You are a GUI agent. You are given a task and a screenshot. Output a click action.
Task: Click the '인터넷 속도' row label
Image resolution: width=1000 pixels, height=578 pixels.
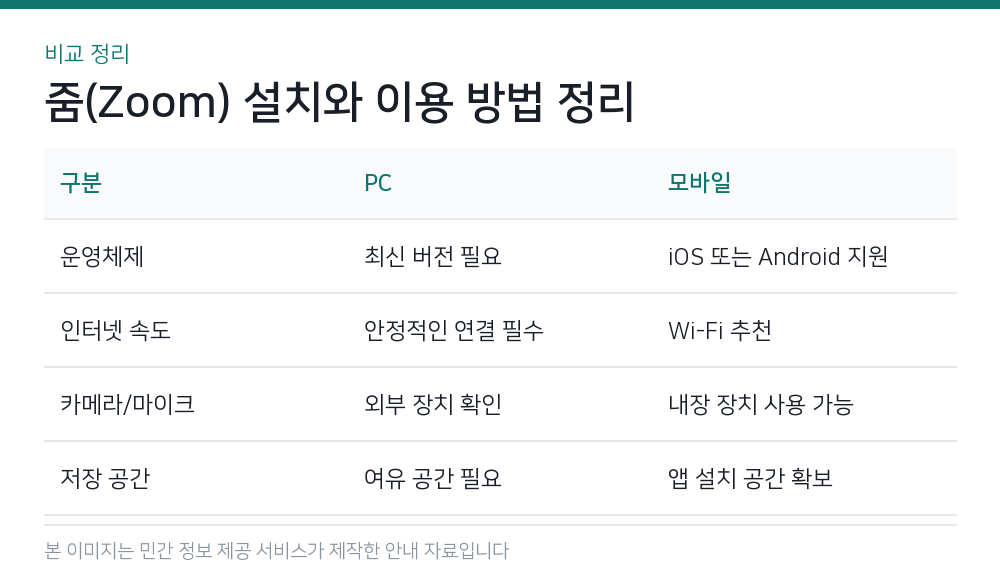[x=115, y=330]
